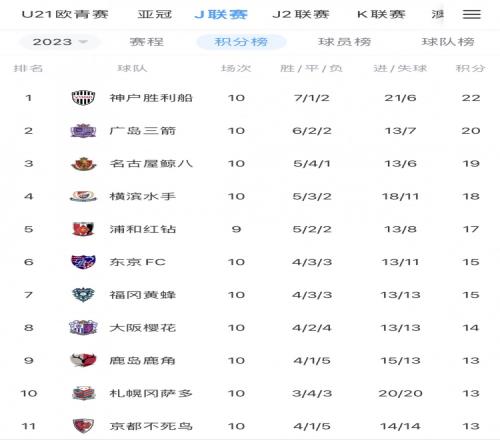Image resolution: width=500 pixels, height=440 pixels.
Task: Switch to the J2联赛 league tab
Action: (301, 14)
